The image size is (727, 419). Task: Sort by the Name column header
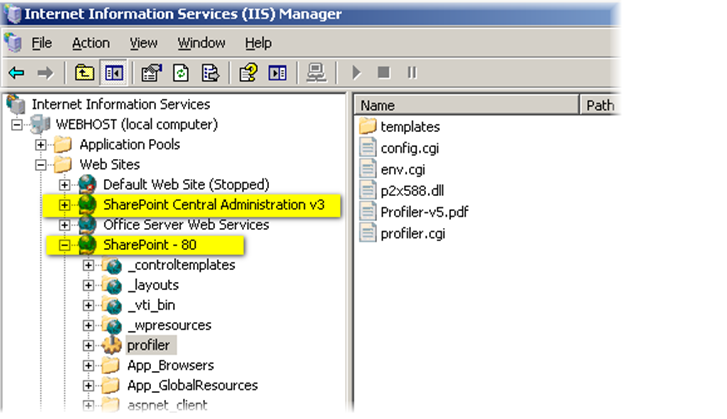click(x=467, y=105)
